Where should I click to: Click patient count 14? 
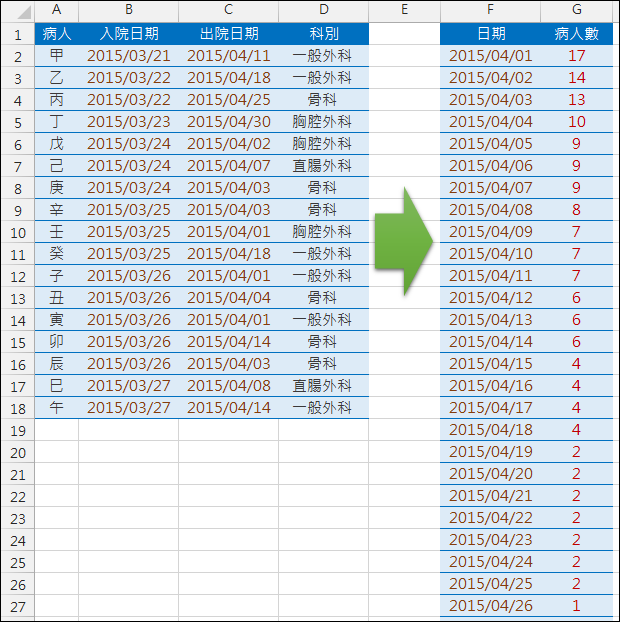pyautogui.click(x=576, y=78)
